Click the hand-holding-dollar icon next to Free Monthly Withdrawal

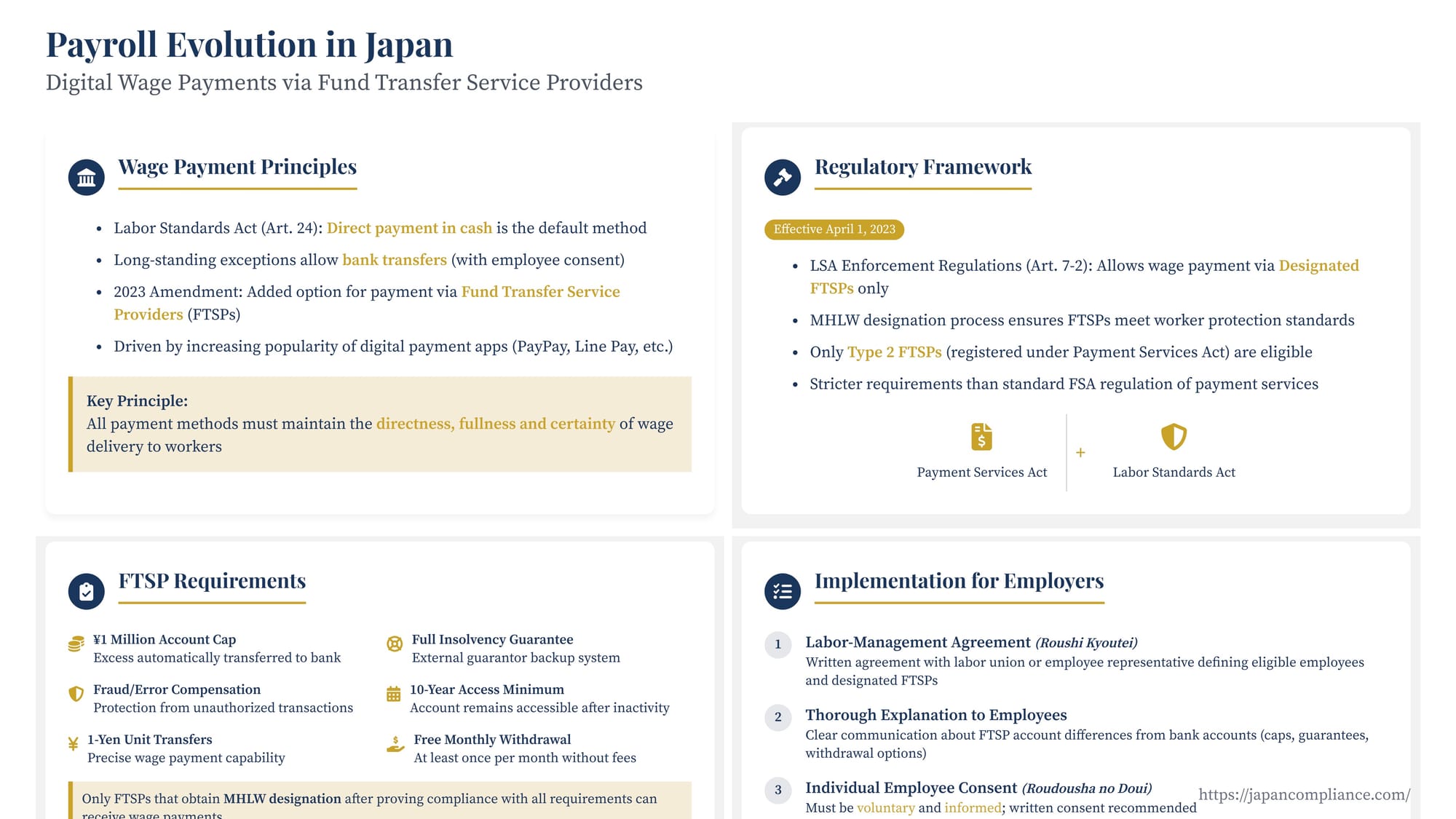395,743
